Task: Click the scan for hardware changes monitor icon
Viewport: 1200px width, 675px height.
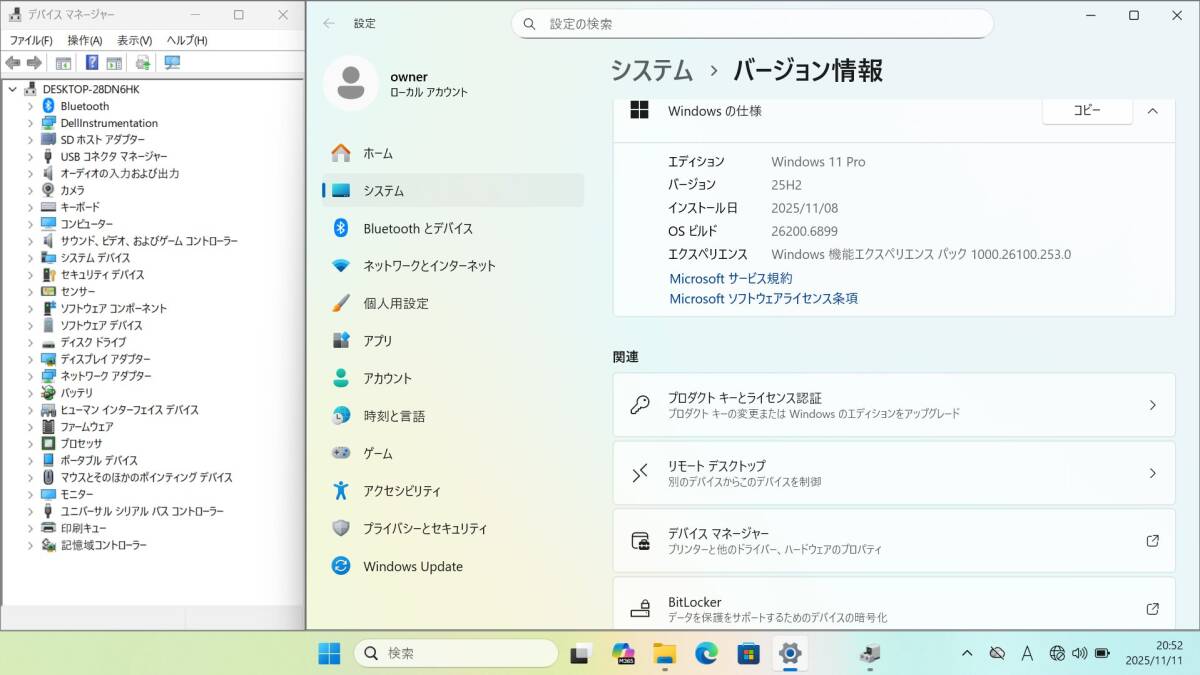Action: (172, 63)
